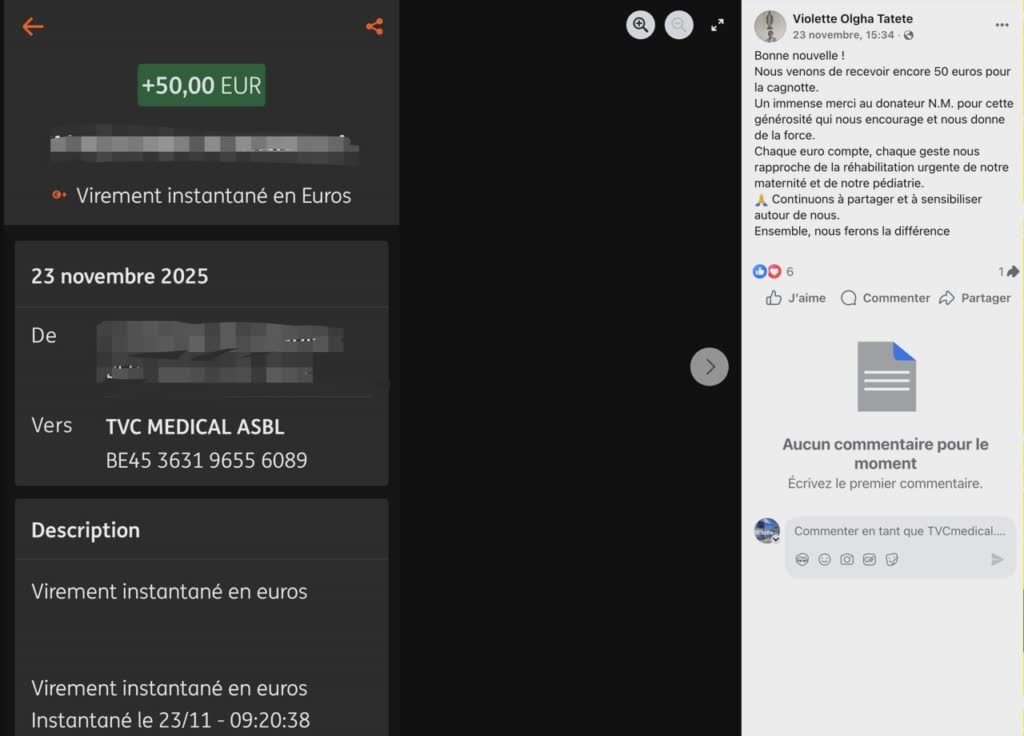Insert an emoji in comment
1024x736 pixels.
coord(824,560)
